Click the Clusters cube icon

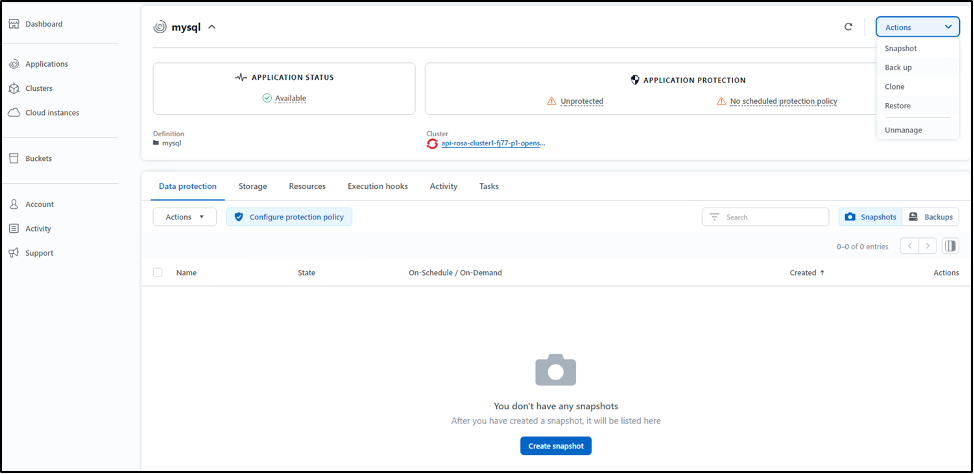pyautogui.click(x=14, y=88)
